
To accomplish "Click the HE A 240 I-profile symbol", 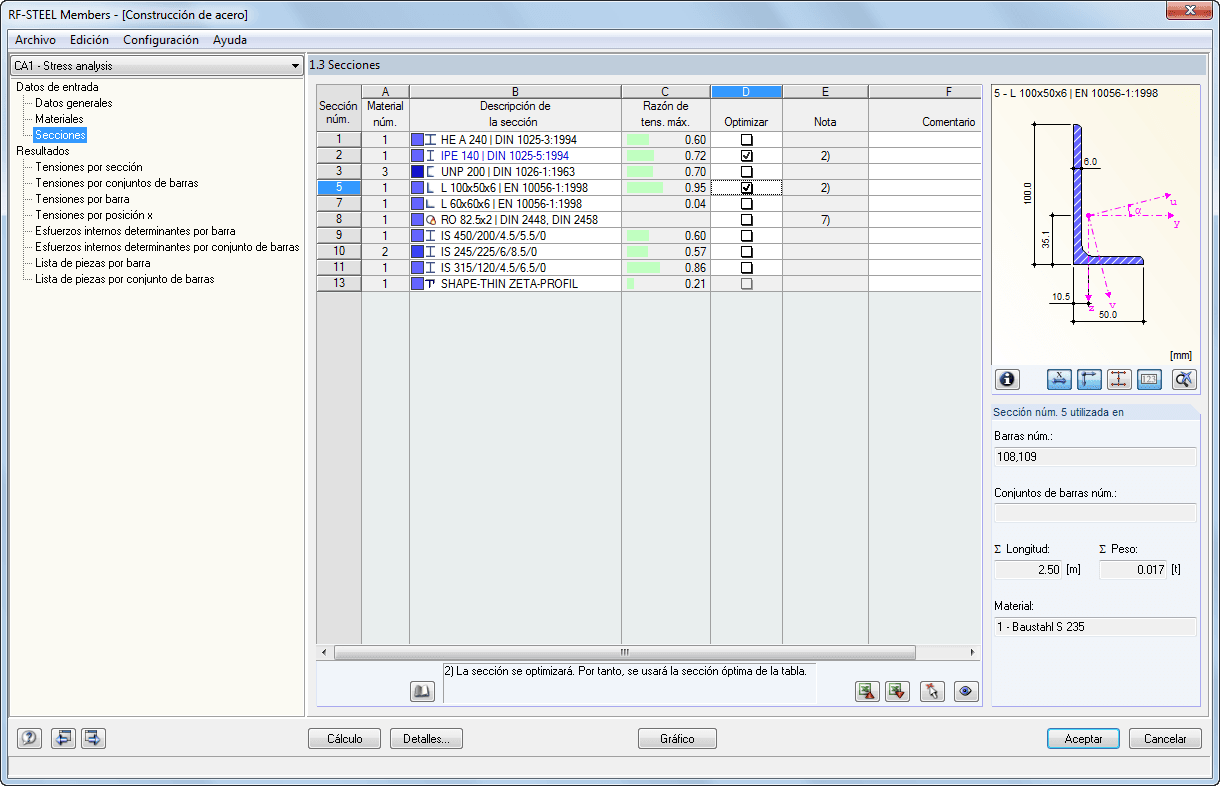I will [x=432, y=140].
